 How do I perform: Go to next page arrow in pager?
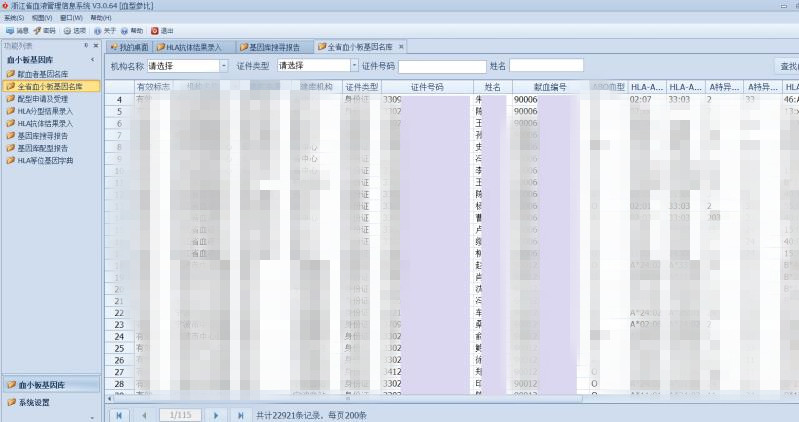216,415
